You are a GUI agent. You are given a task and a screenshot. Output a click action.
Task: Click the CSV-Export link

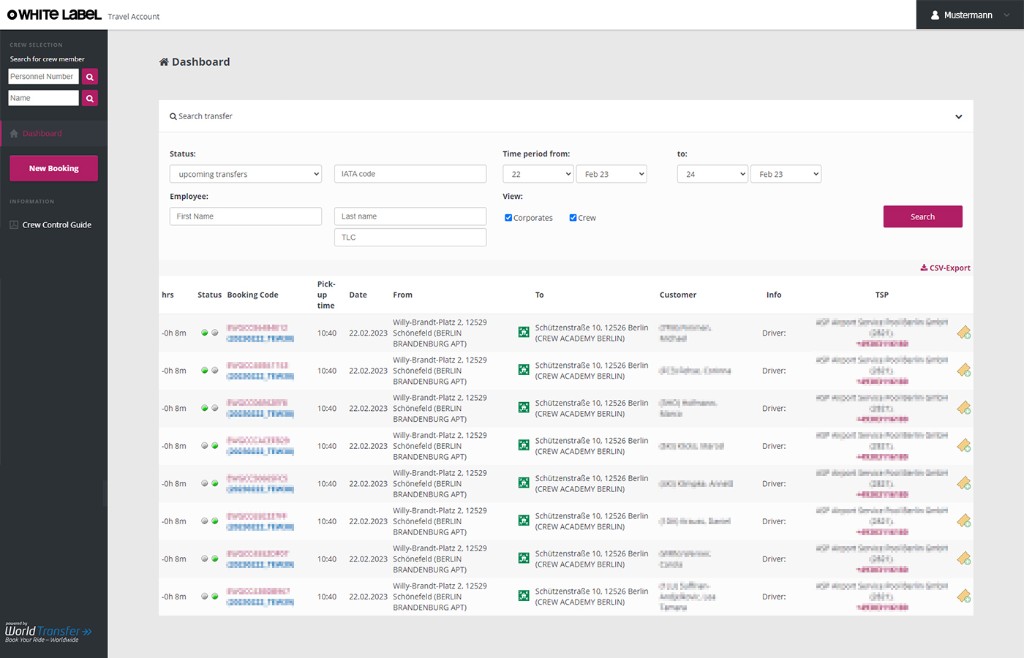tap(945, 268)
